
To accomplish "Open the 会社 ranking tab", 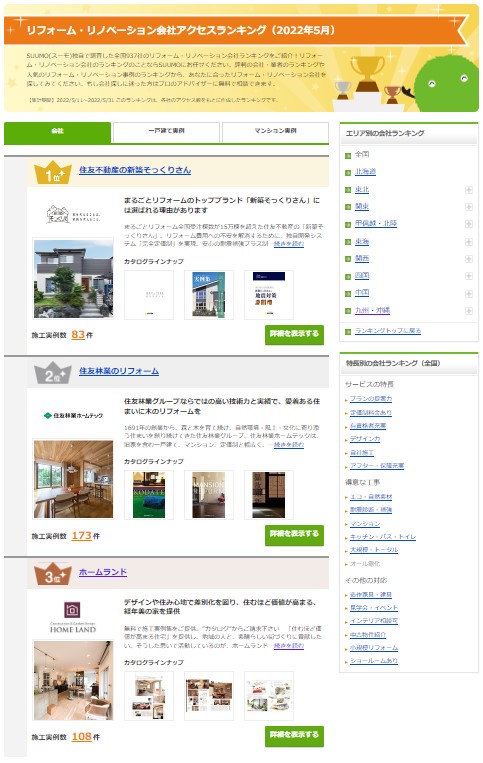I will pyautogui.click(x=57, y=132).
